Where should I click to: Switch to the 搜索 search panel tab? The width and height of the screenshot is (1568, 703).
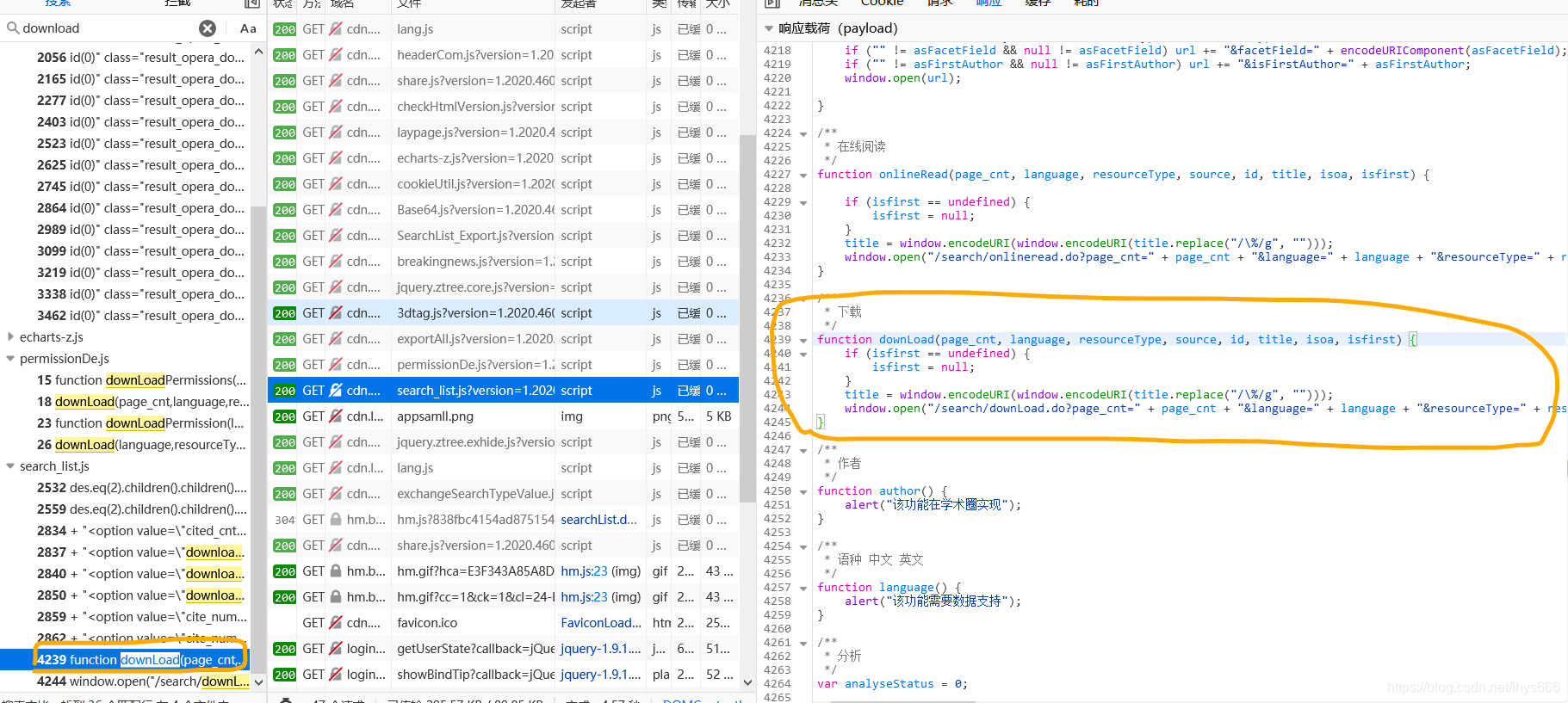click(x=58, y=3)
